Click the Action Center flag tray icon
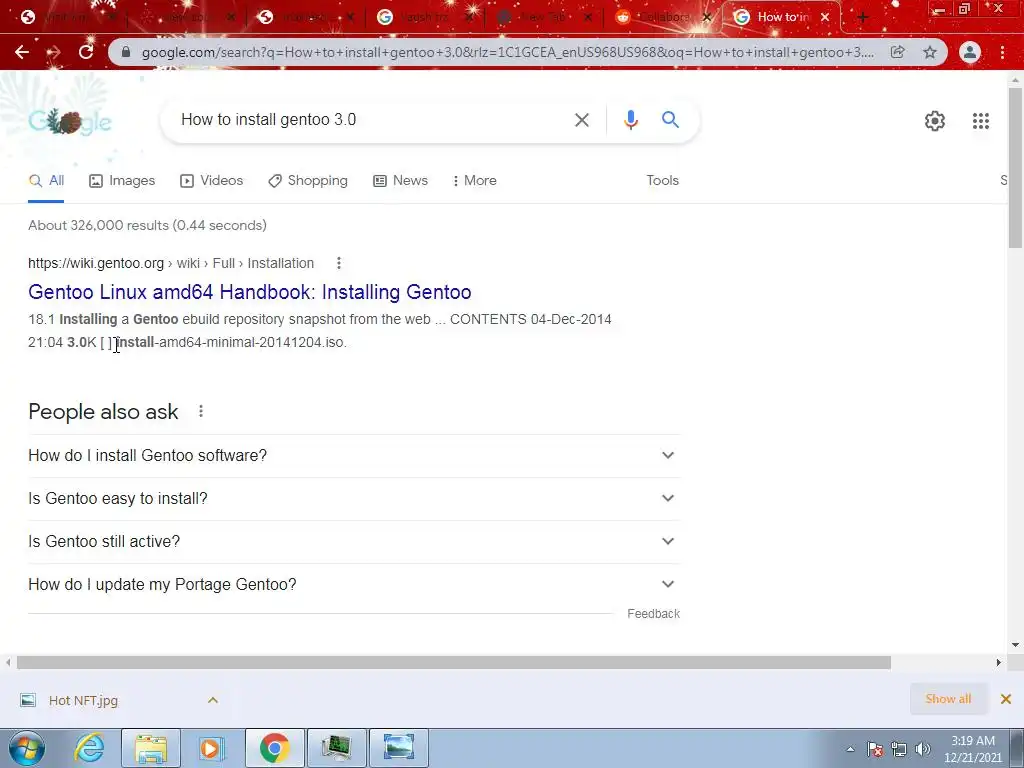 [x=875, y=749]
